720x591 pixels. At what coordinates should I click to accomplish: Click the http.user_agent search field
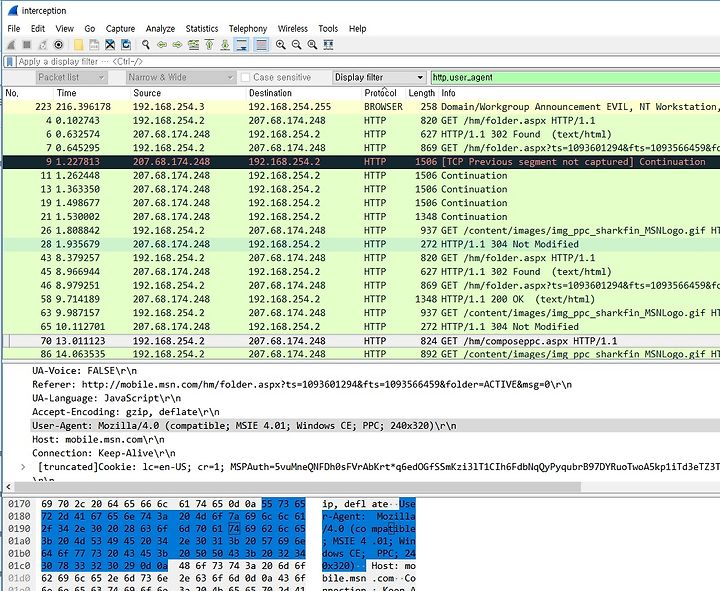point(575,77)
